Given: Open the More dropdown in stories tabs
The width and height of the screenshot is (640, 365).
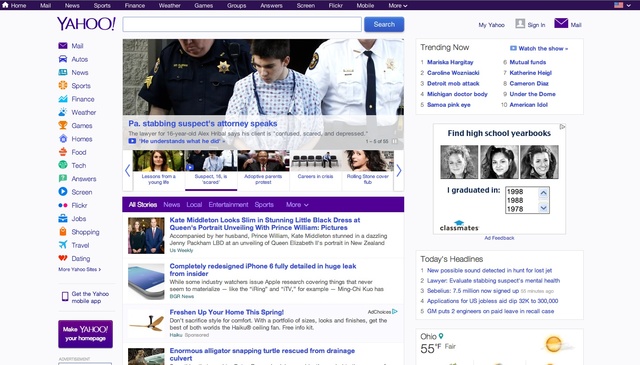Looking at the screenshot, I should [297, 205].
